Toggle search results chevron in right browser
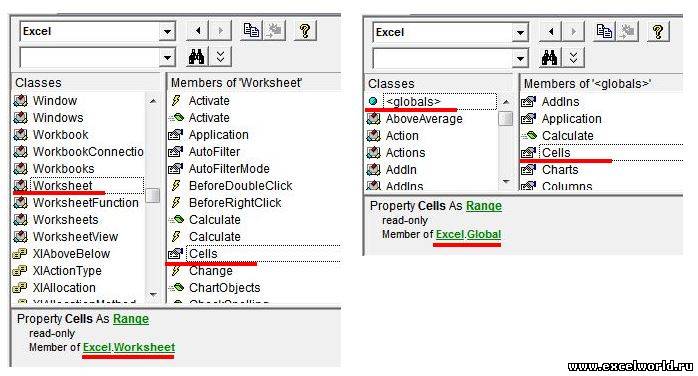The image size is (698, 376). (x=573, y=57)
